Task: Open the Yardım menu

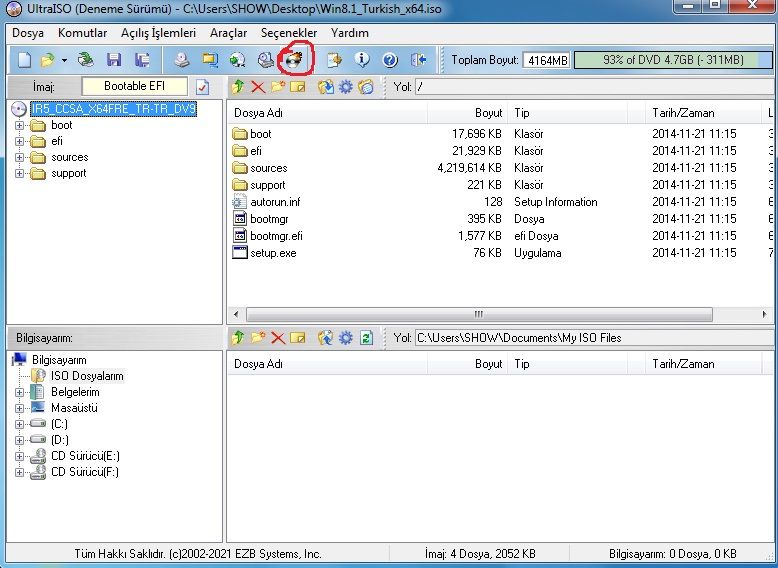Action: coord(350,33)
